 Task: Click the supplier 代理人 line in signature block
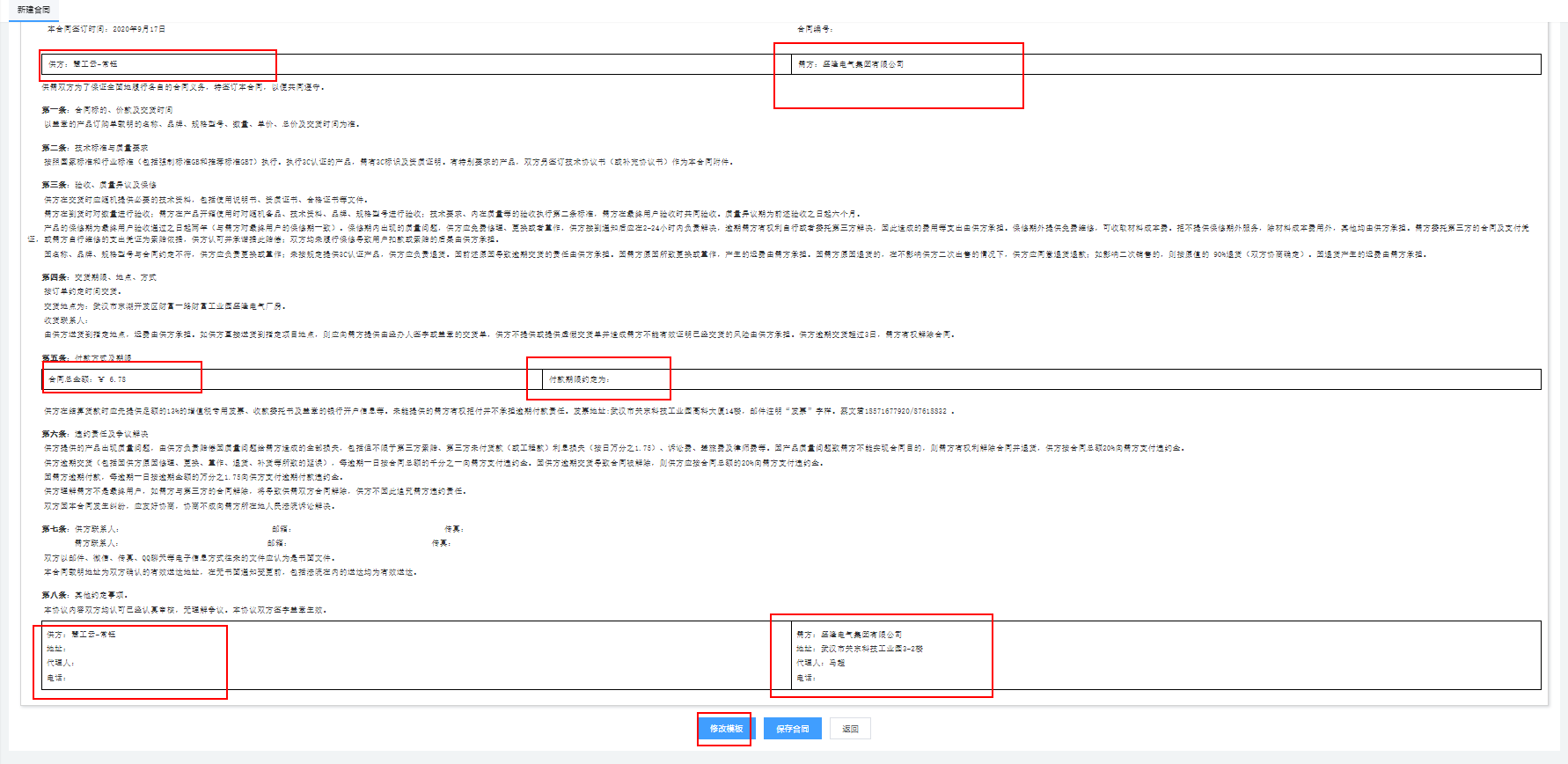click(x=60, y=663)
